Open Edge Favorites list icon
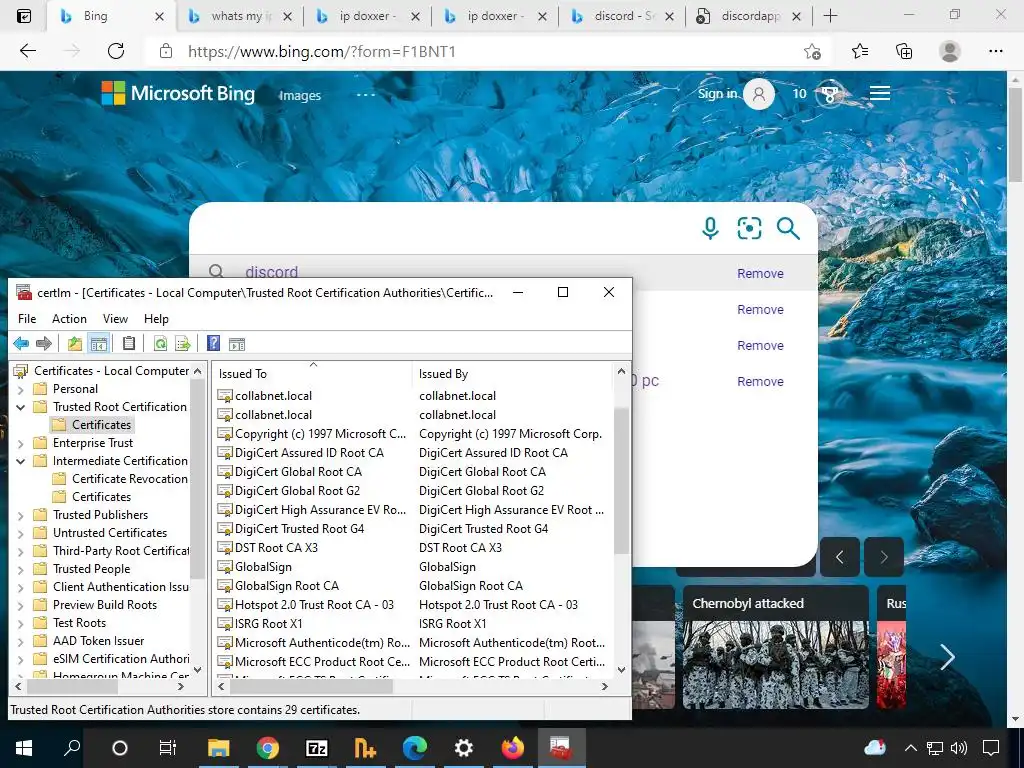 click(x=860, y=51)
